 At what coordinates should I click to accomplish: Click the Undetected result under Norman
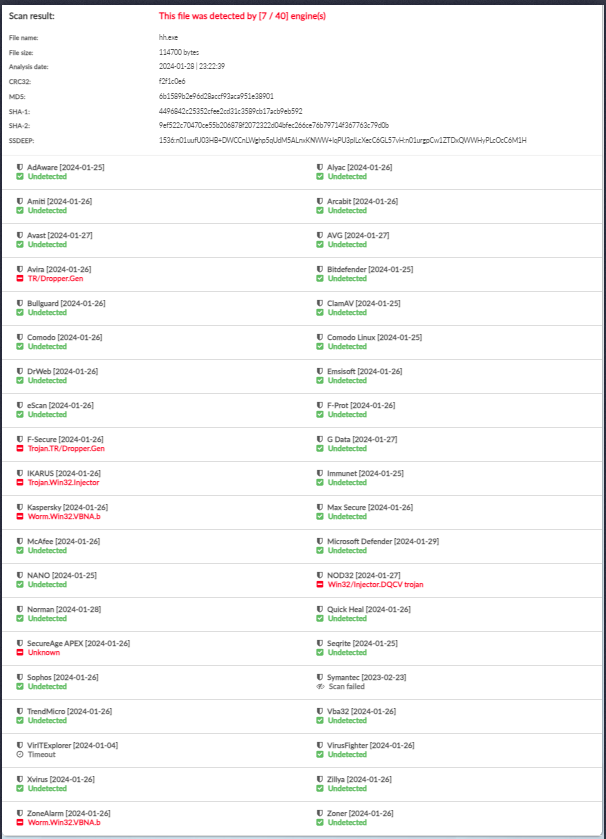pos(47,619)
